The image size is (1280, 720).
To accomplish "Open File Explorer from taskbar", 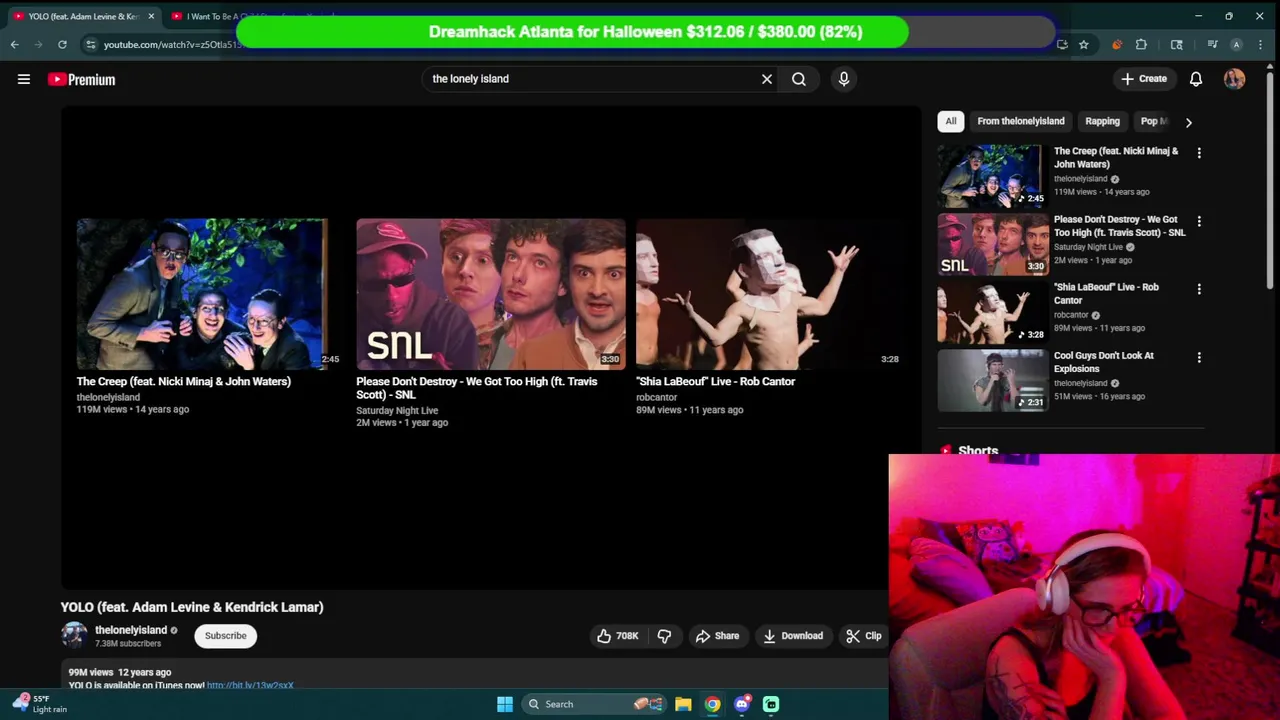I will [683, 704].
